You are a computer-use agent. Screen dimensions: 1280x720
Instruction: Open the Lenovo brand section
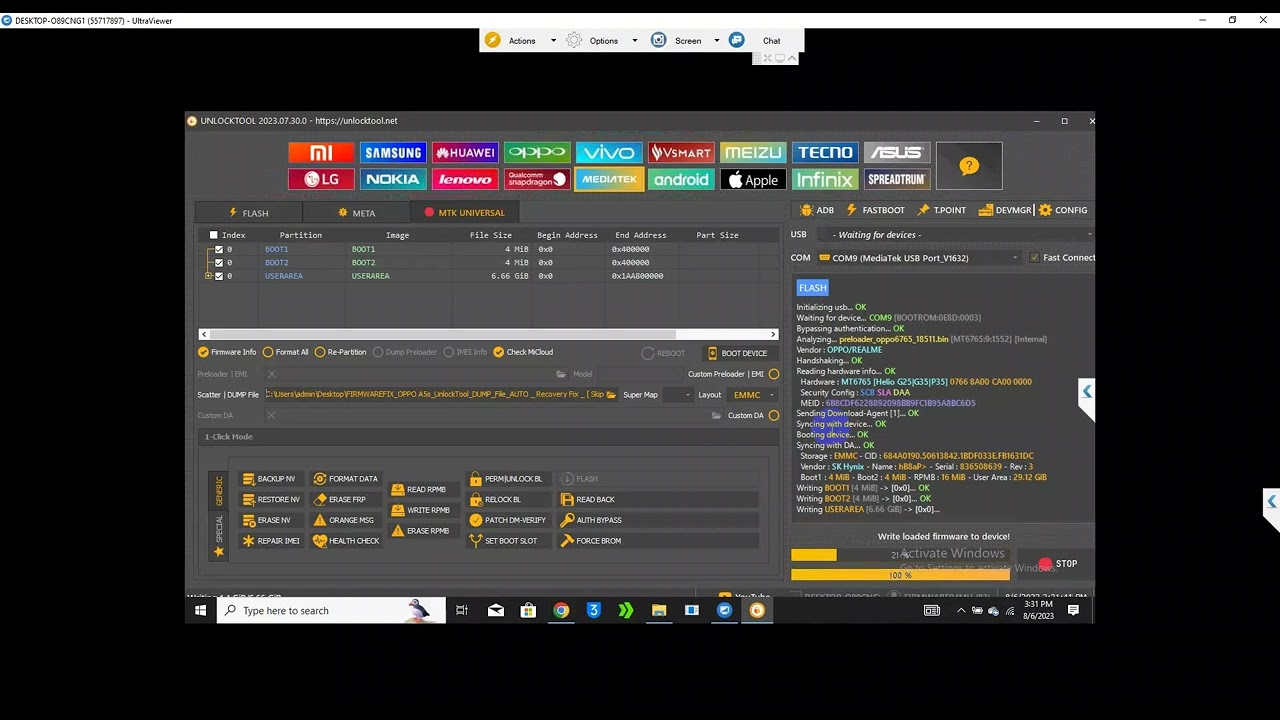tap(465, 180)
